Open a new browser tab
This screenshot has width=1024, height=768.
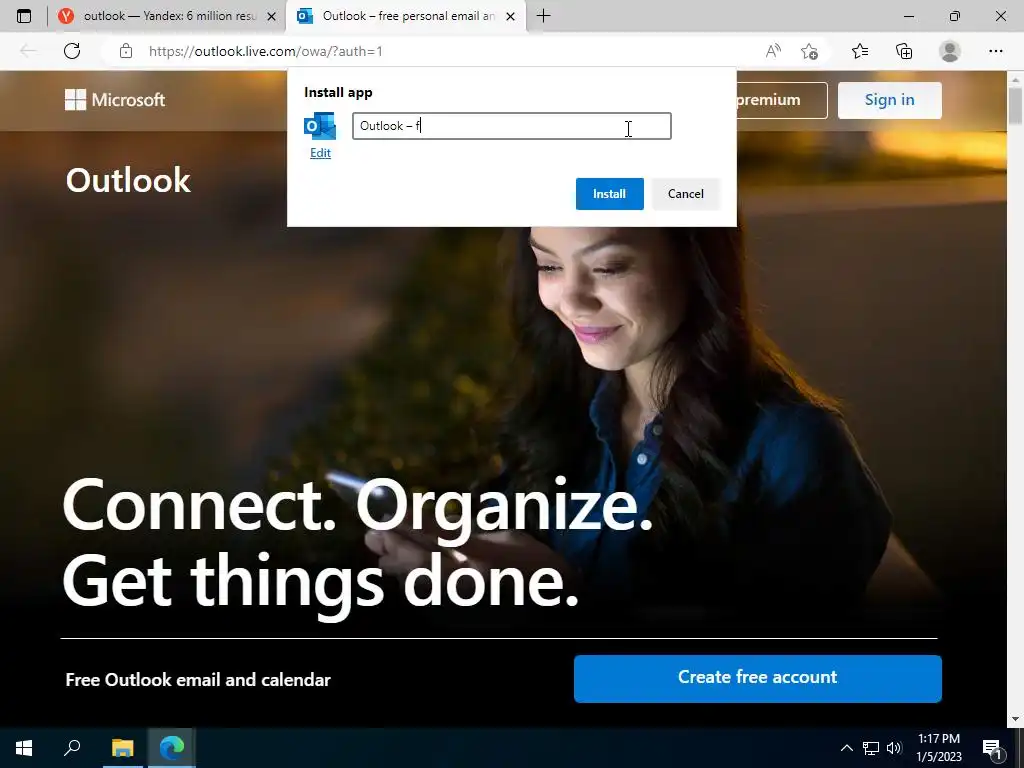[543, 16]
